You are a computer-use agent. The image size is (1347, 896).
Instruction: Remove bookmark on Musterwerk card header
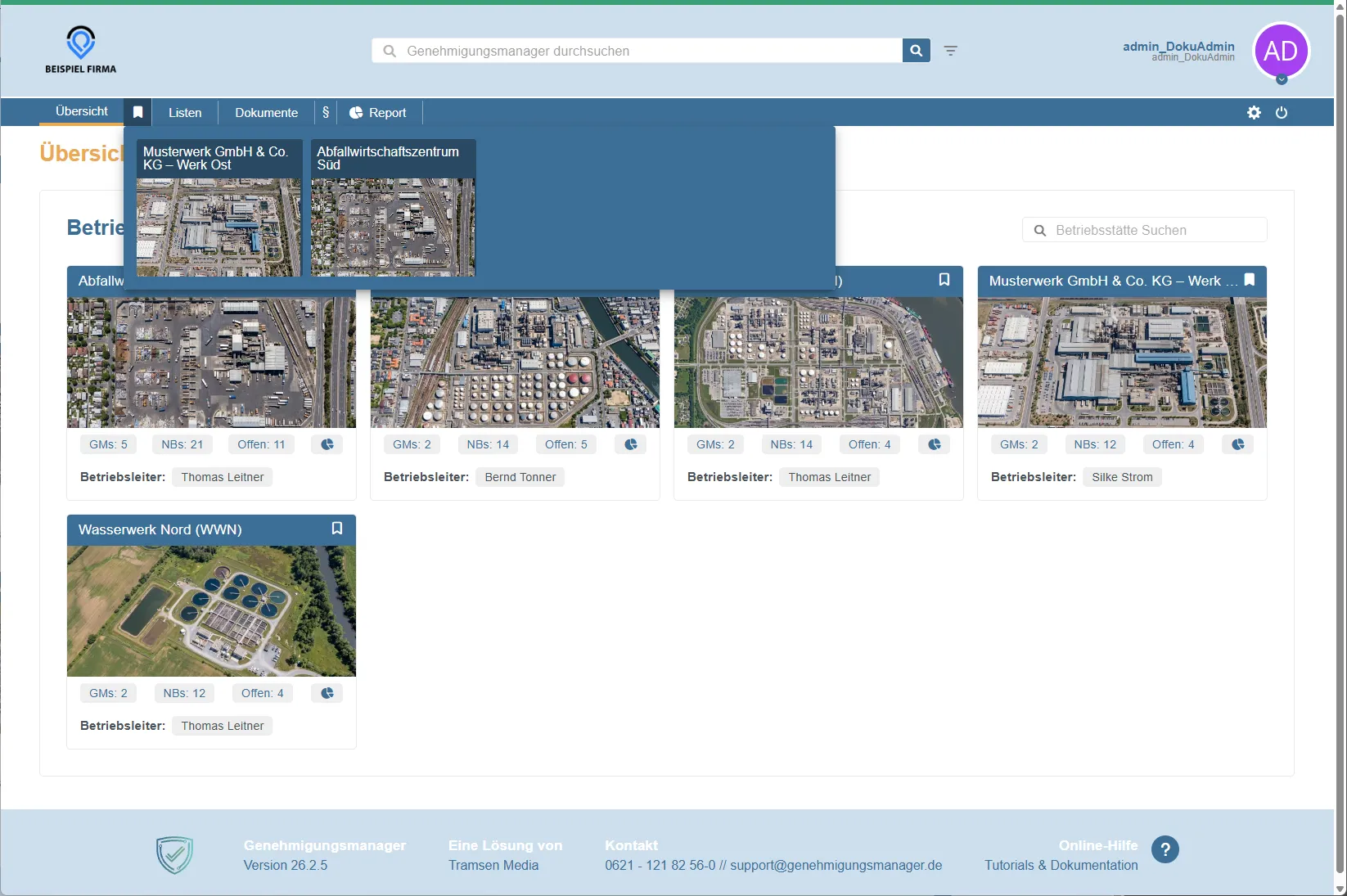tap(1250, 280)
